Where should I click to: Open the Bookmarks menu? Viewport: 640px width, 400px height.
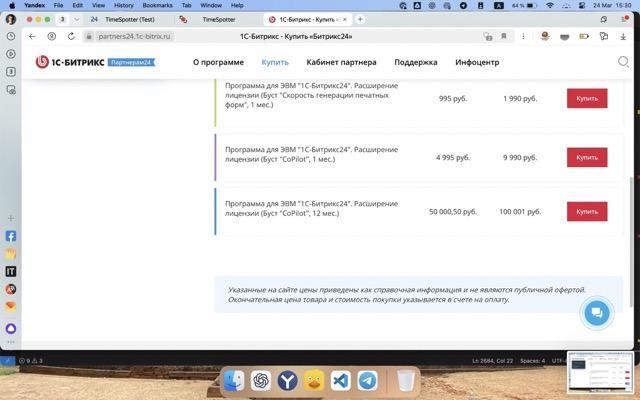coord(157,5)
